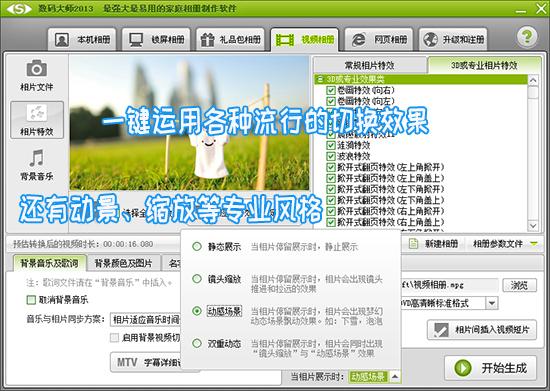Click effects list scroll down arrow
Screen dimensions: 550x391
[533, 225]
